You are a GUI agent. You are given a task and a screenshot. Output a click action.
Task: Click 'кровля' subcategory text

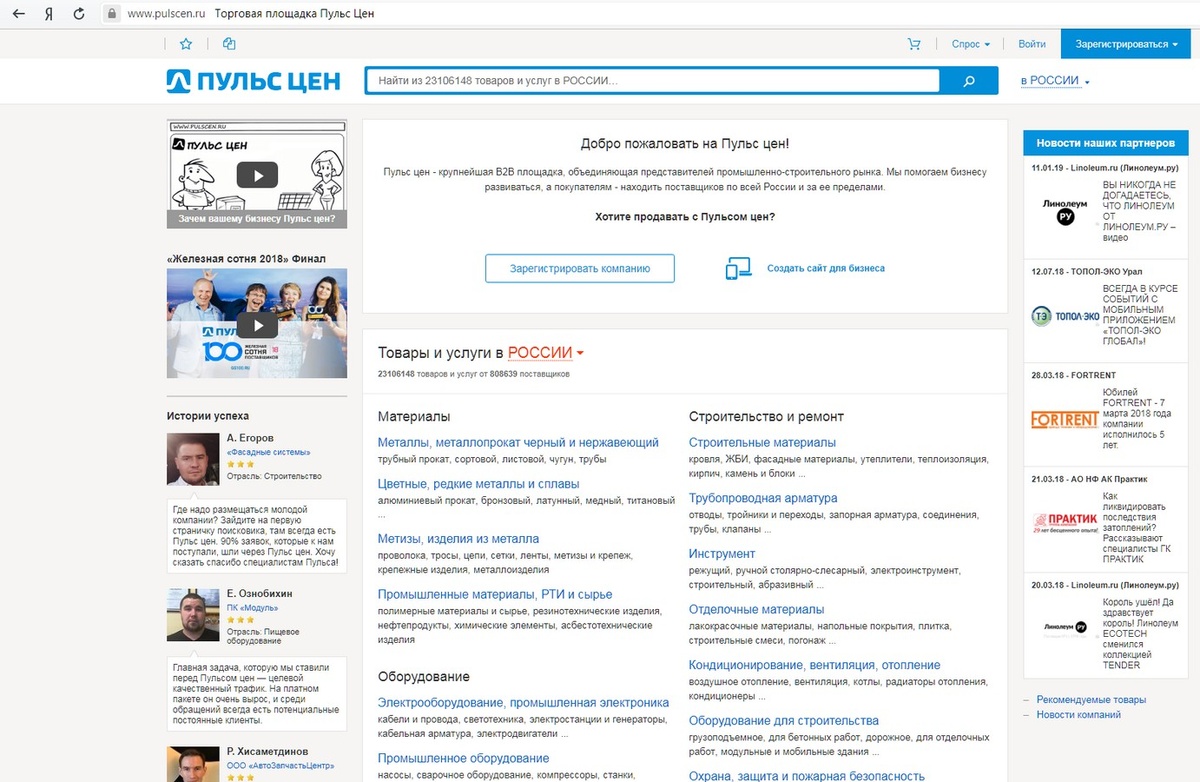click(706, 460)
